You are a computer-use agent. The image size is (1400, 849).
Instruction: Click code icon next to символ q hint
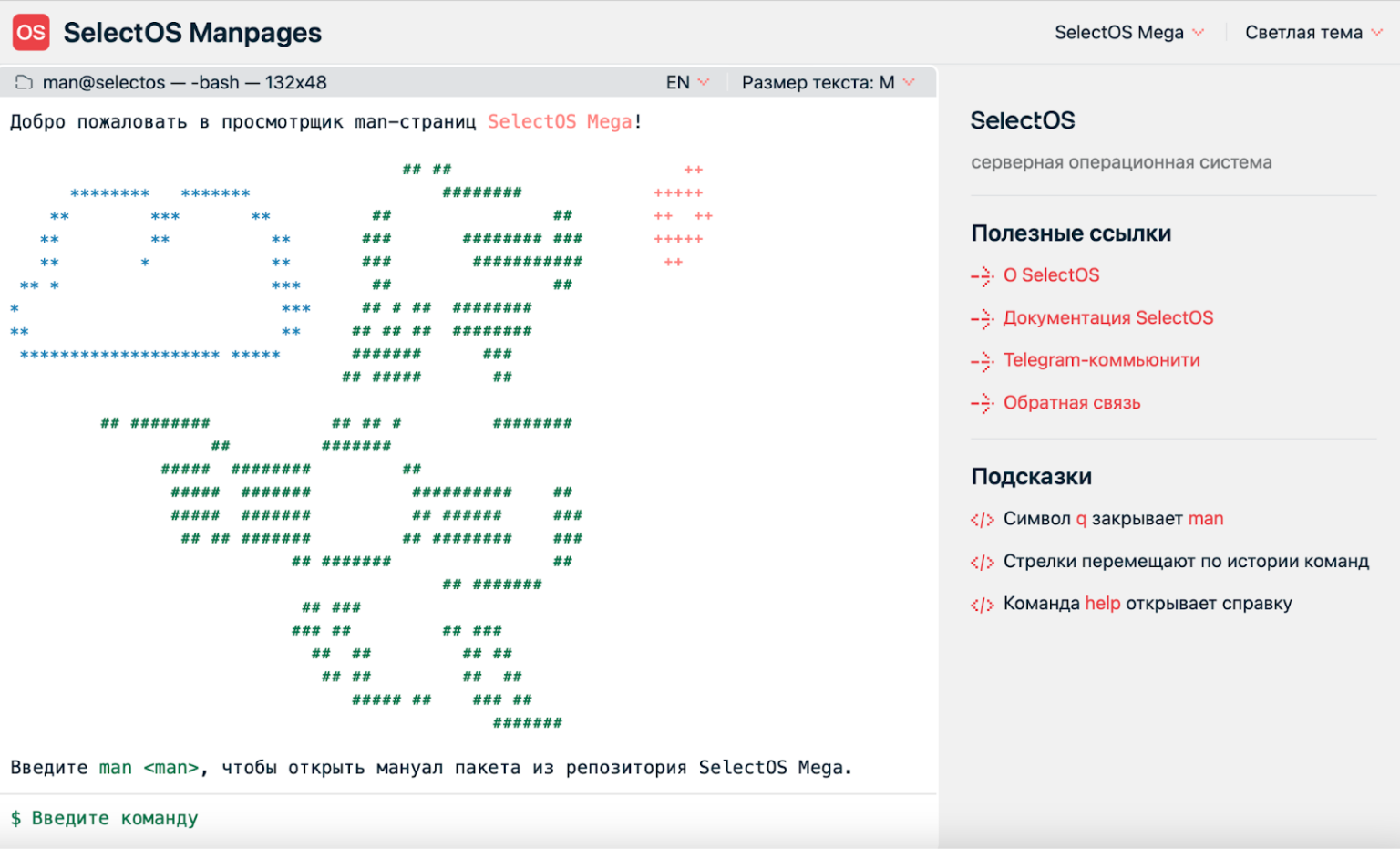pos(983,520)
